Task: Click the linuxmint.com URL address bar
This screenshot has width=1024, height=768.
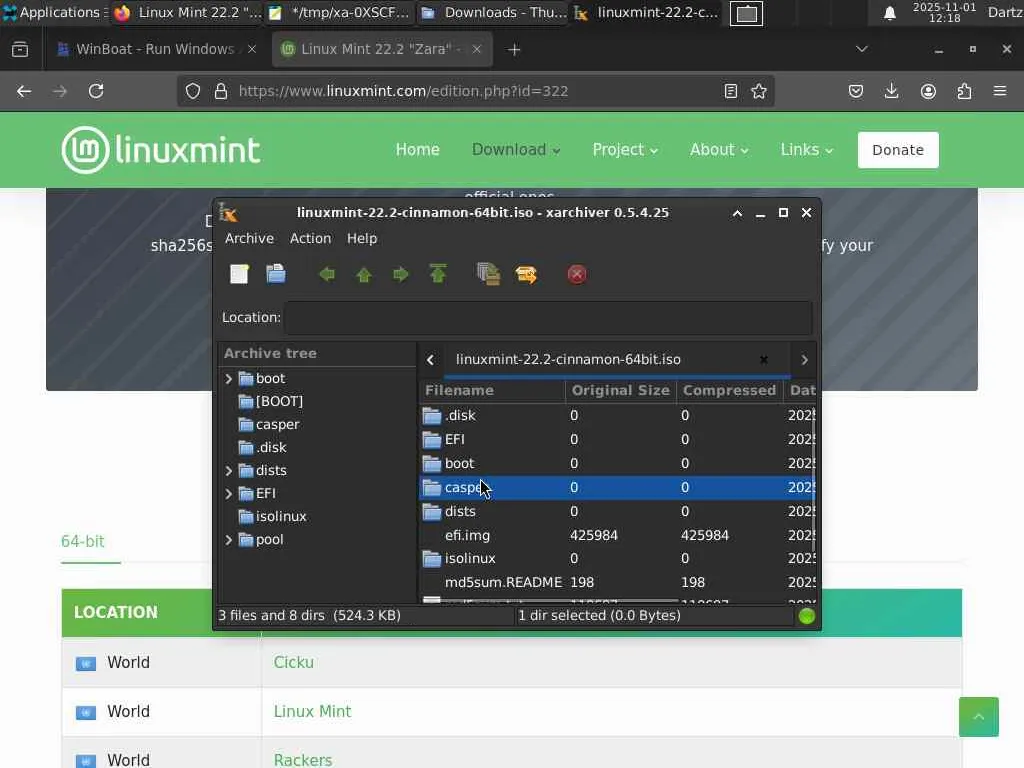Action: [x=477, y=91]
